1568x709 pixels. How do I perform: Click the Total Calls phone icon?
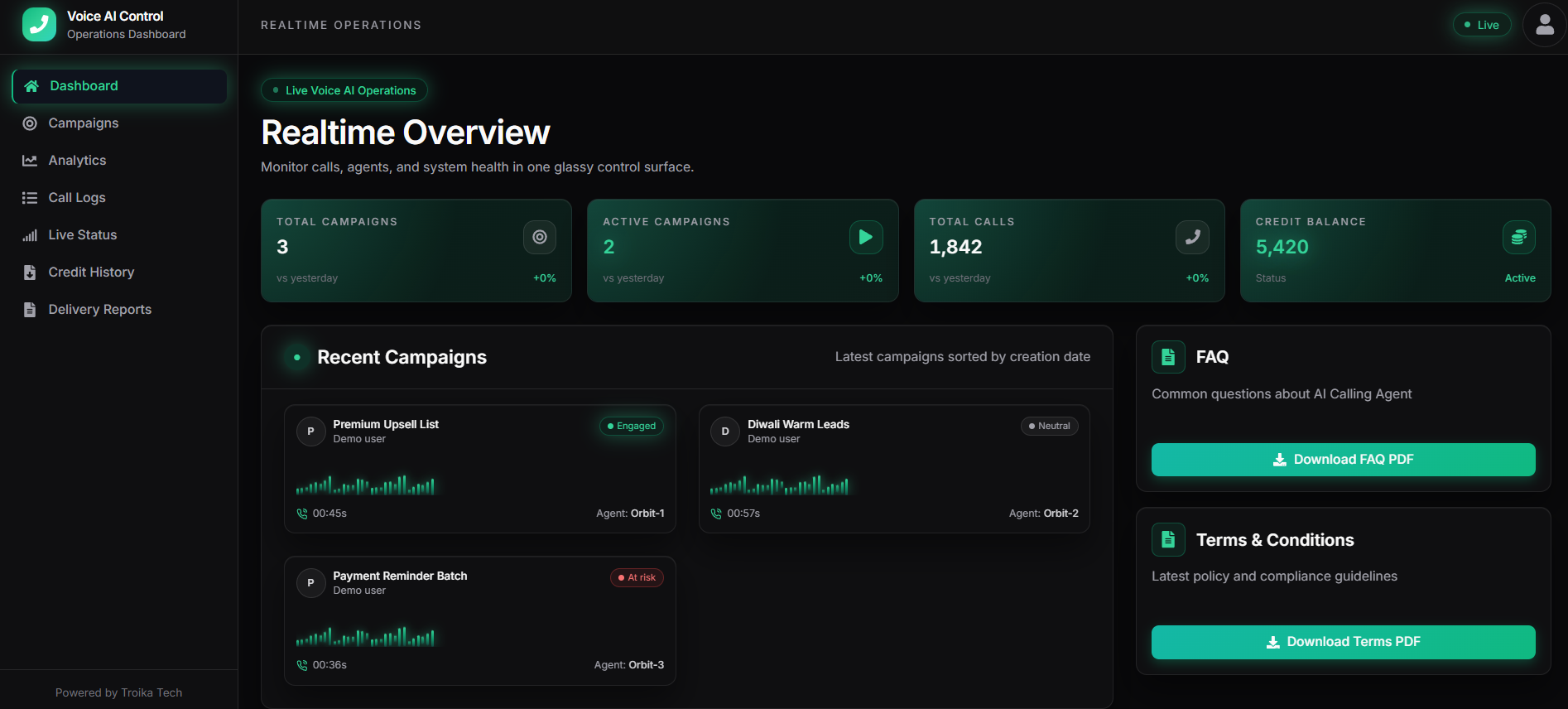1191,238
